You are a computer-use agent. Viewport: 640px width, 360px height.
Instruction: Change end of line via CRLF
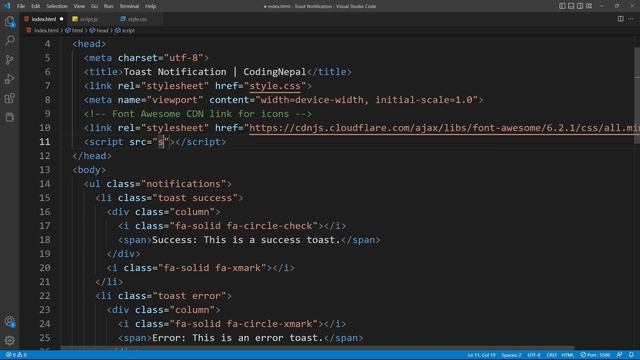pyautogui.click(x=551, y=355)
